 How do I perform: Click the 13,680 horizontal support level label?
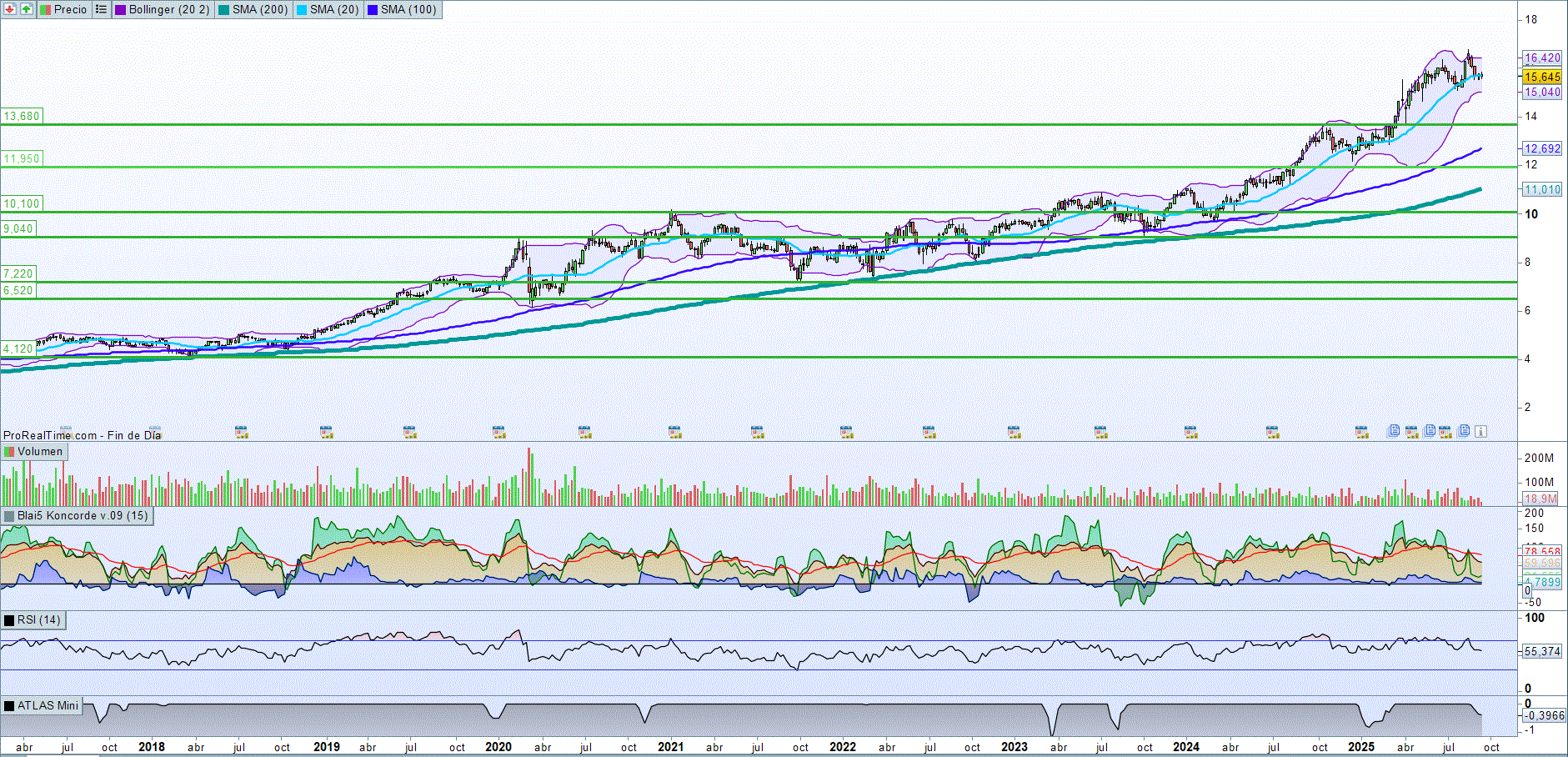[x=22, y=116]
